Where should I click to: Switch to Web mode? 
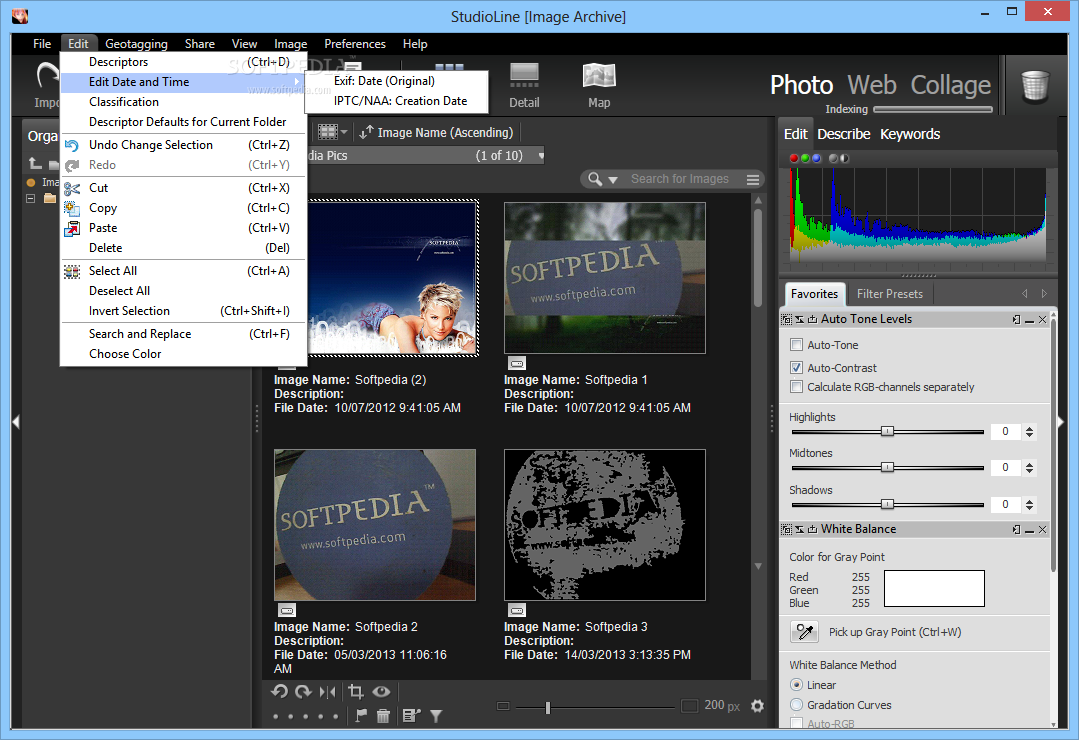click(872, 85)
